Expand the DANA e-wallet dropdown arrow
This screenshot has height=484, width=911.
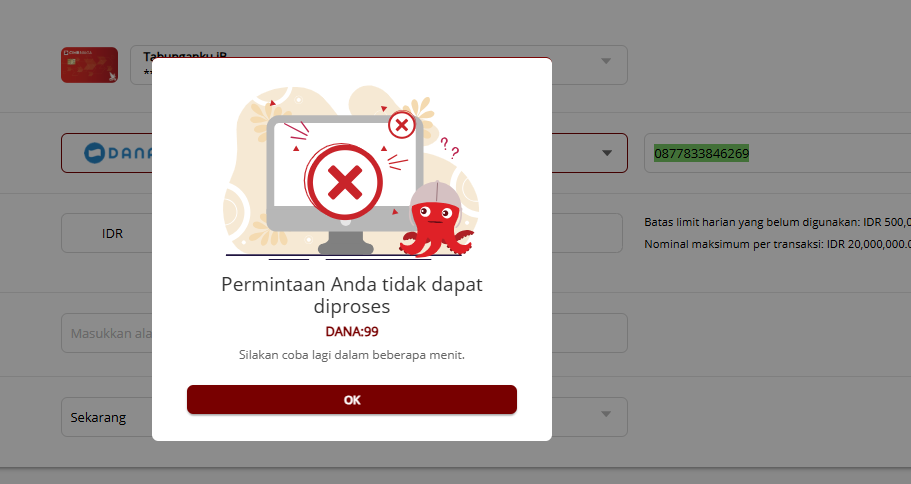(607, 153)
